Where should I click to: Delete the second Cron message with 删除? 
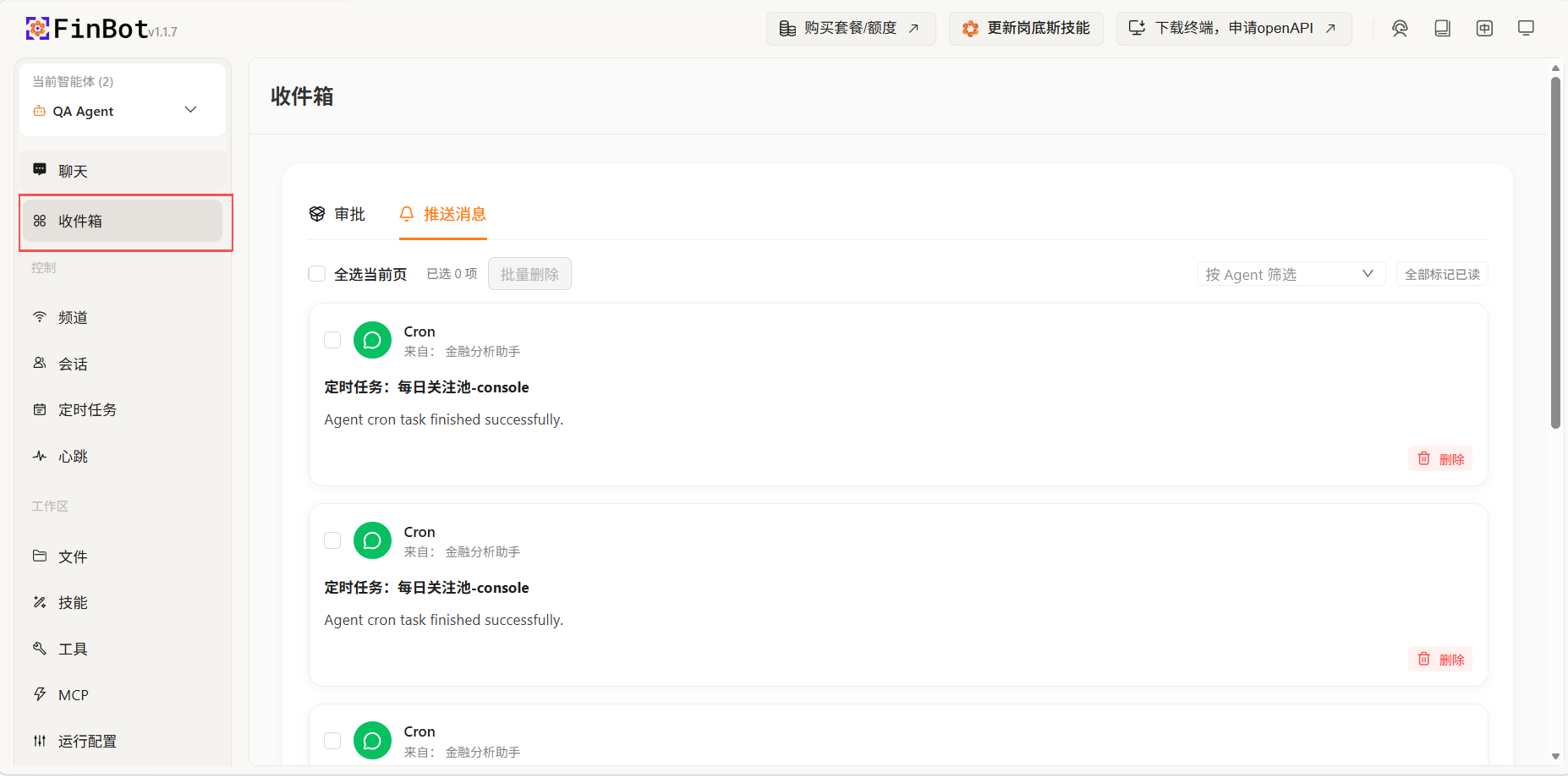[1440, 659]
